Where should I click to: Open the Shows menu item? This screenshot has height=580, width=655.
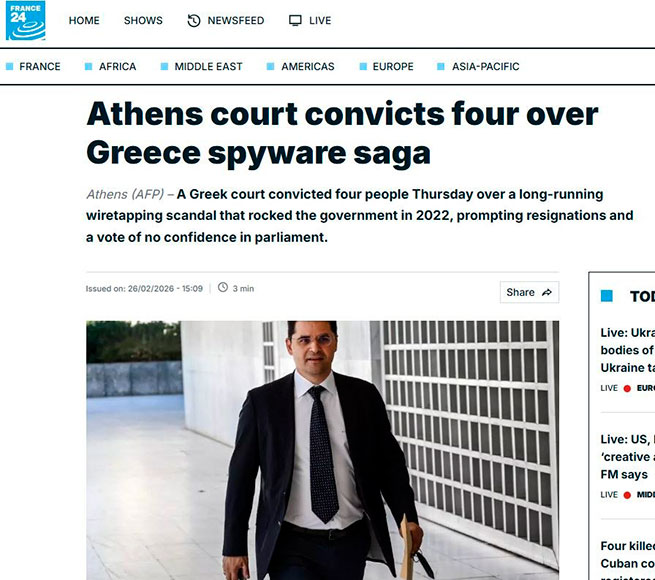click(x=143, y=20)
